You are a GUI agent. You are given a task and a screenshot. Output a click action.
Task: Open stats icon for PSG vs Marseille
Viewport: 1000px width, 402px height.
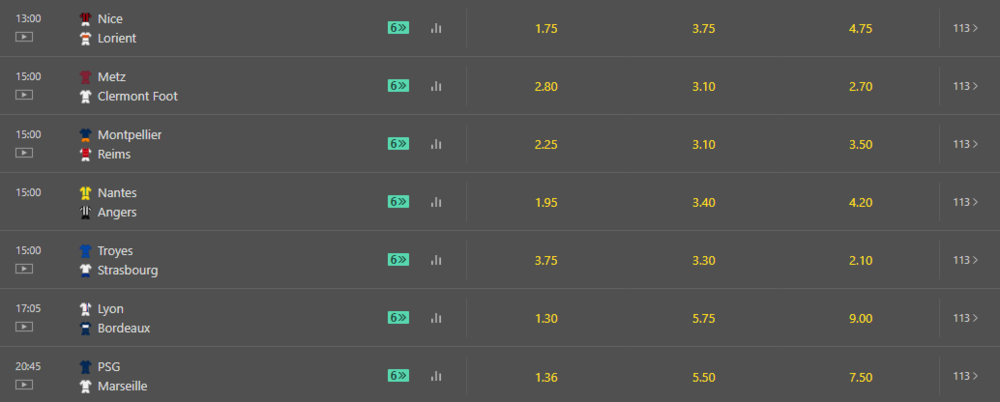(x=436, y=376)
